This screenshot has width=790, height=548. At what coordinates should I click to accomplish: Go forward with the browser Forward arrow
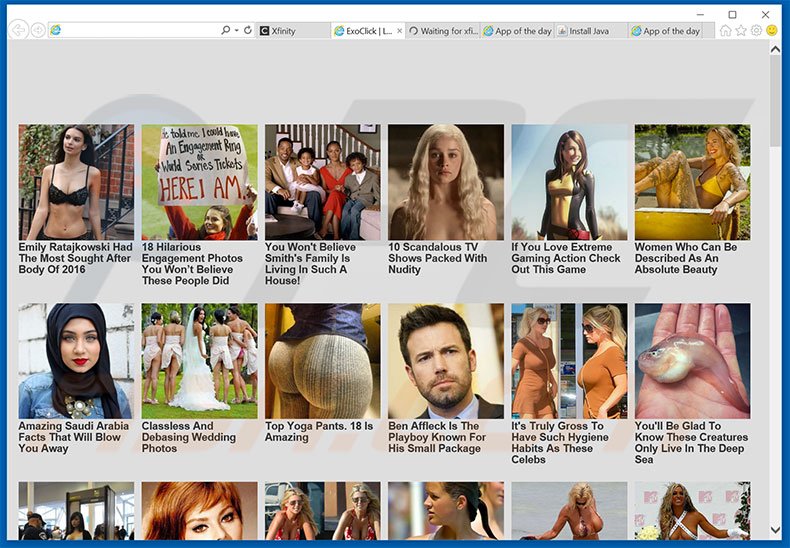tap(38, 30)
